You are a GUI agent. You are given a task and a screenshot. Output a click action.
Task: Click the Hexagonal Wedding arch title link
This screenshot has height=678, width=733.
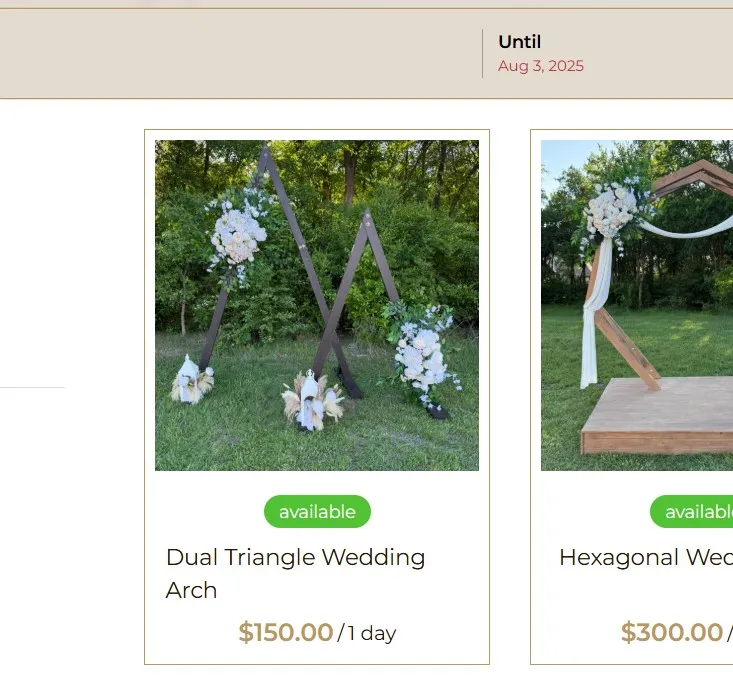pos(646,557)
